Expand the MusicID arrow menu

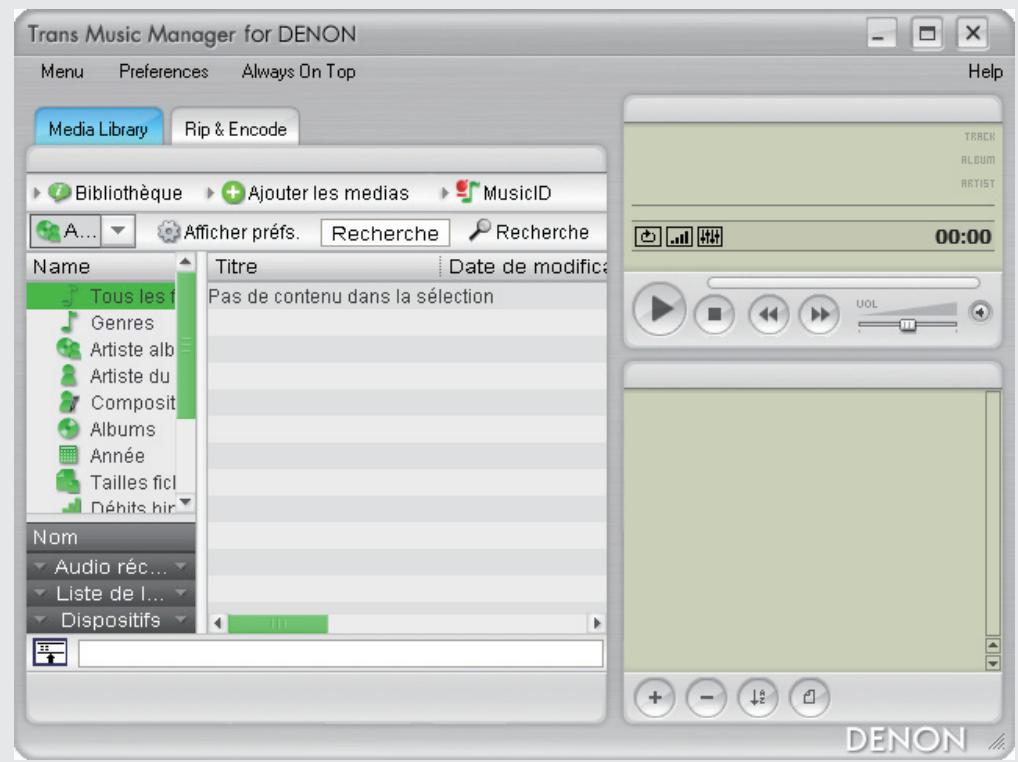click(x=444, y=193)
